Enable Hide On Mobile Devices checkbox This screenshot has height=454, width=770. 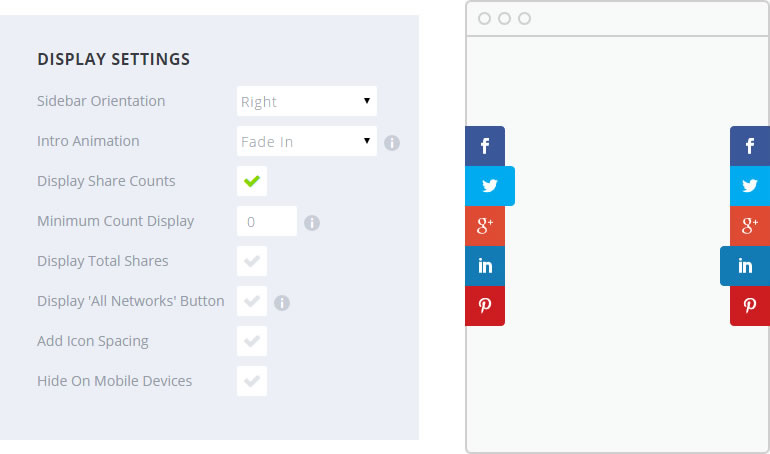[252, 381]
